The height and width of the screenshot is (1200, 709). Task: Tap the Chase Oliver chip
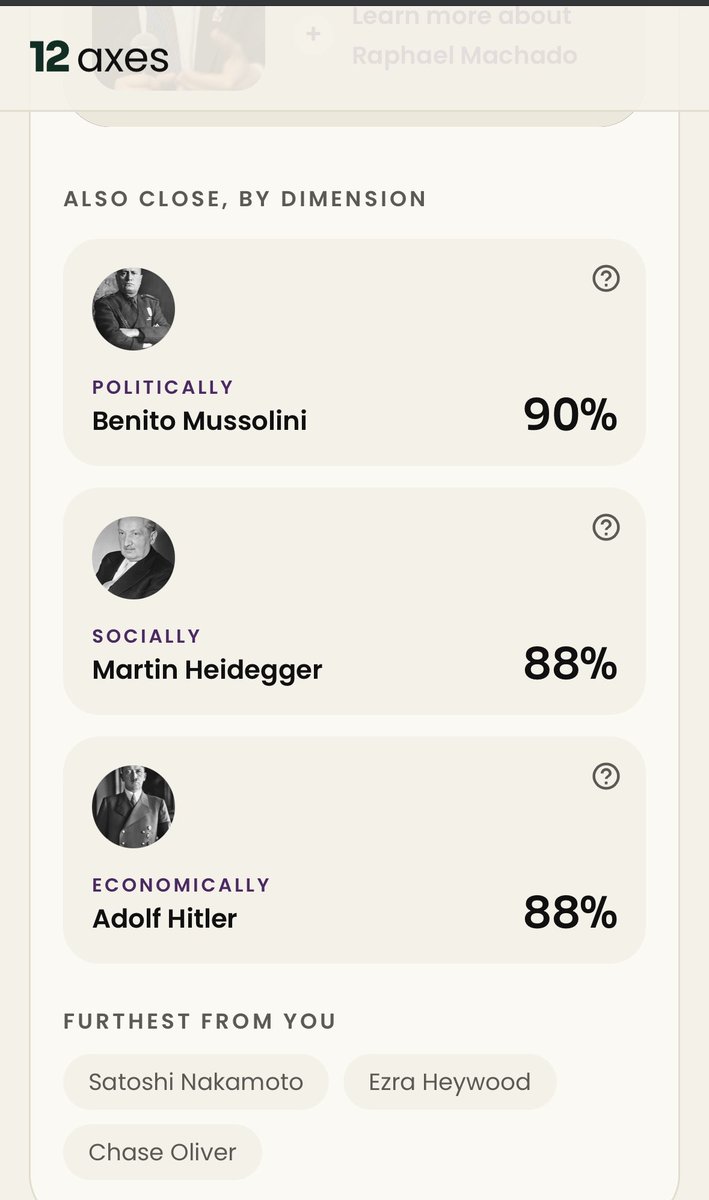[163, 1152]
